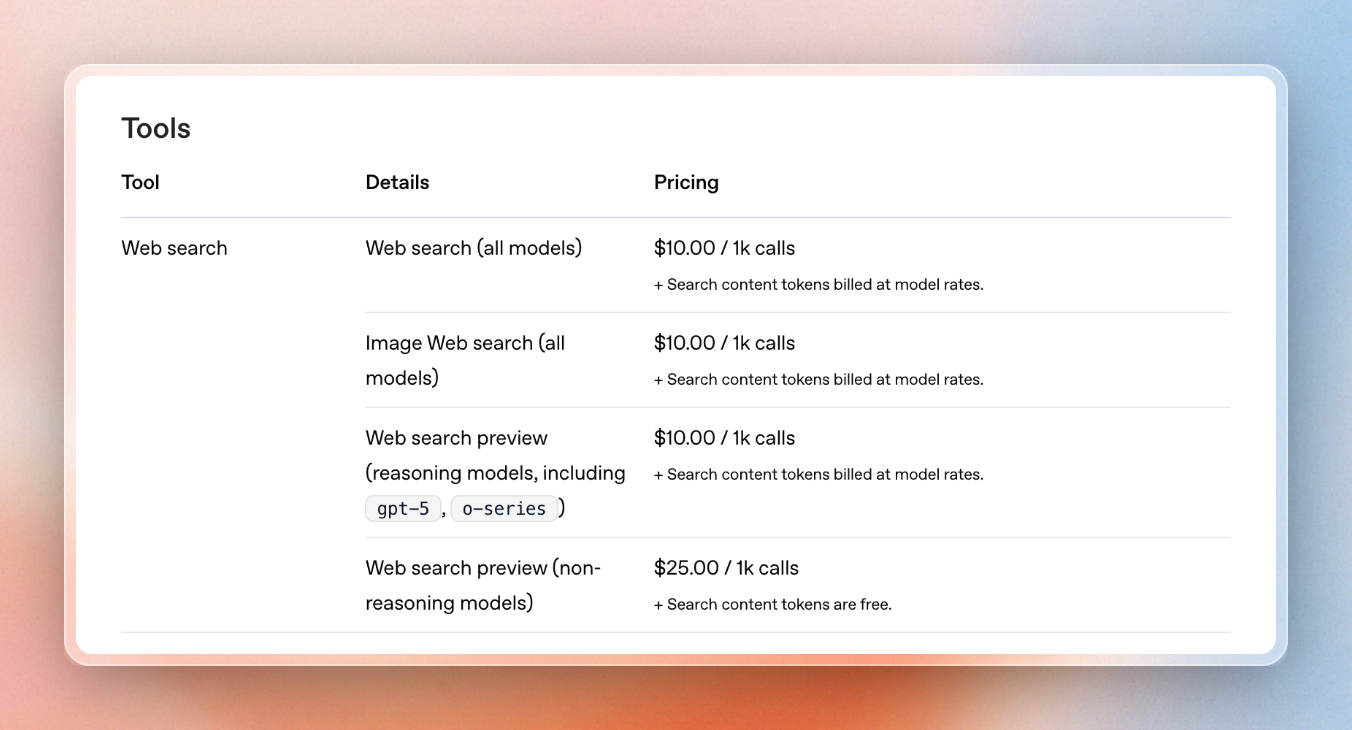Click Web search (all models) detail text
Image resolution: width=1352 pixels, height=730 pixels.
click(473, 248)
